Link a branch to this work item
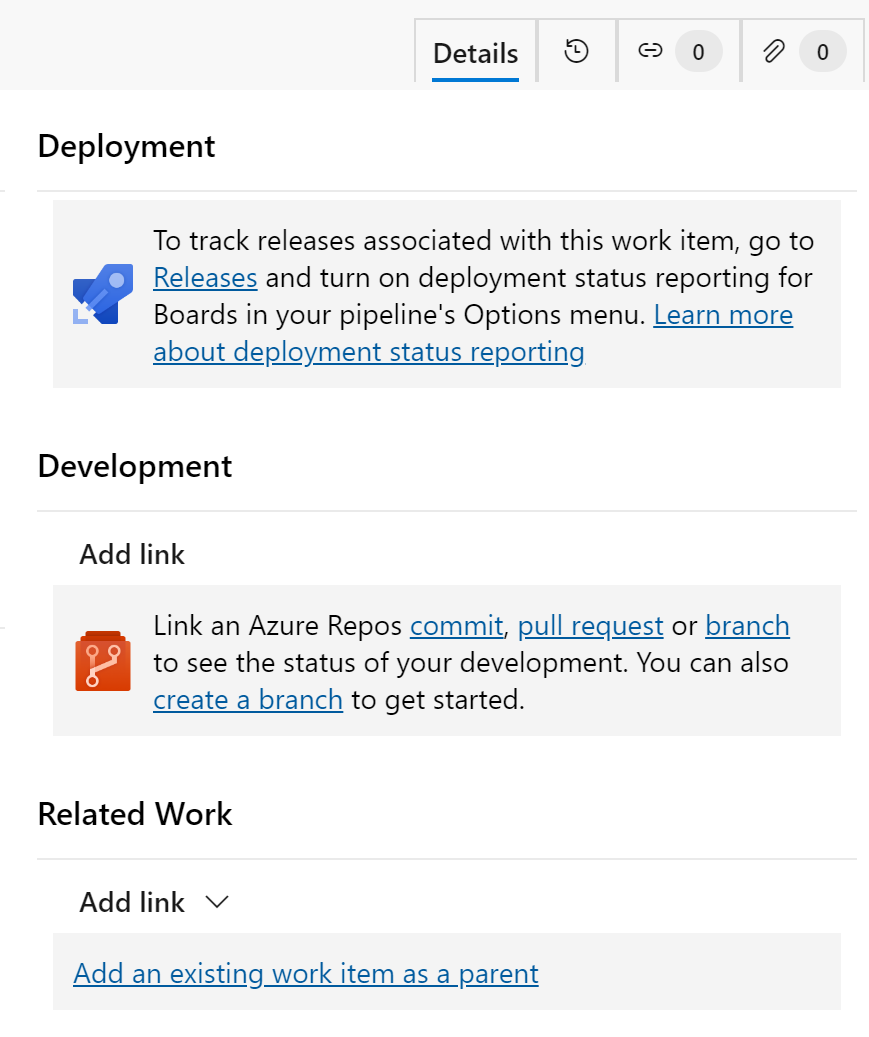This screenshot has width=869, height=1037. [747, 625]
